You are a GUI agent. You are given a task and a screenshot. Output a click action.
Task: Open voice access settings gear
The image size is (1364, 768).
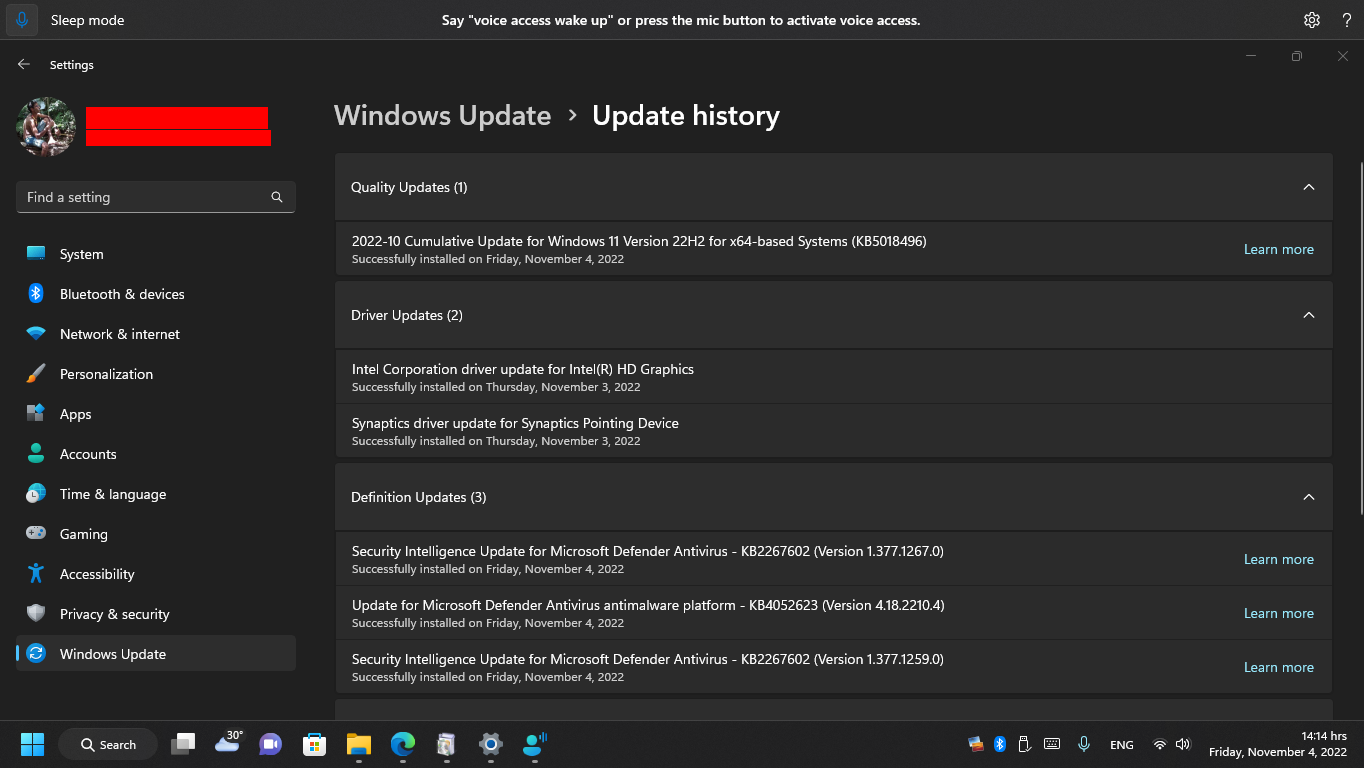[x=1312, y=20]
